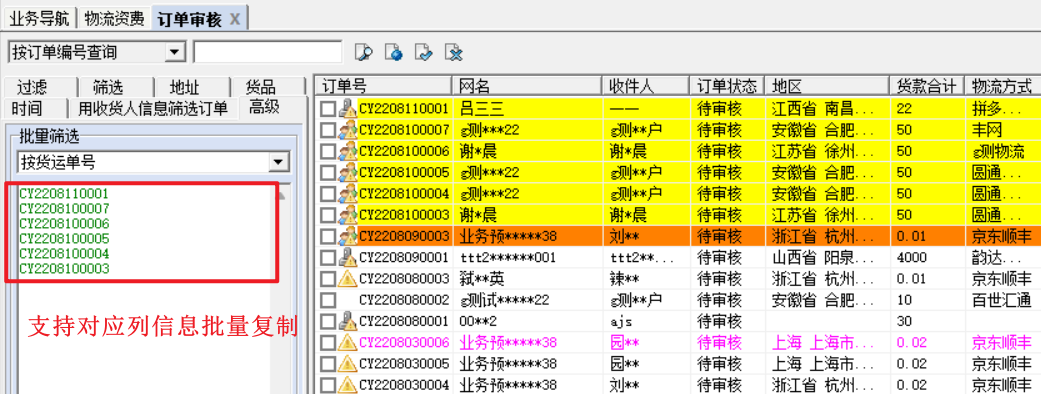Tick checkbox for order CY2208090001
The image size is (1041, 394).
click(328, 258)
